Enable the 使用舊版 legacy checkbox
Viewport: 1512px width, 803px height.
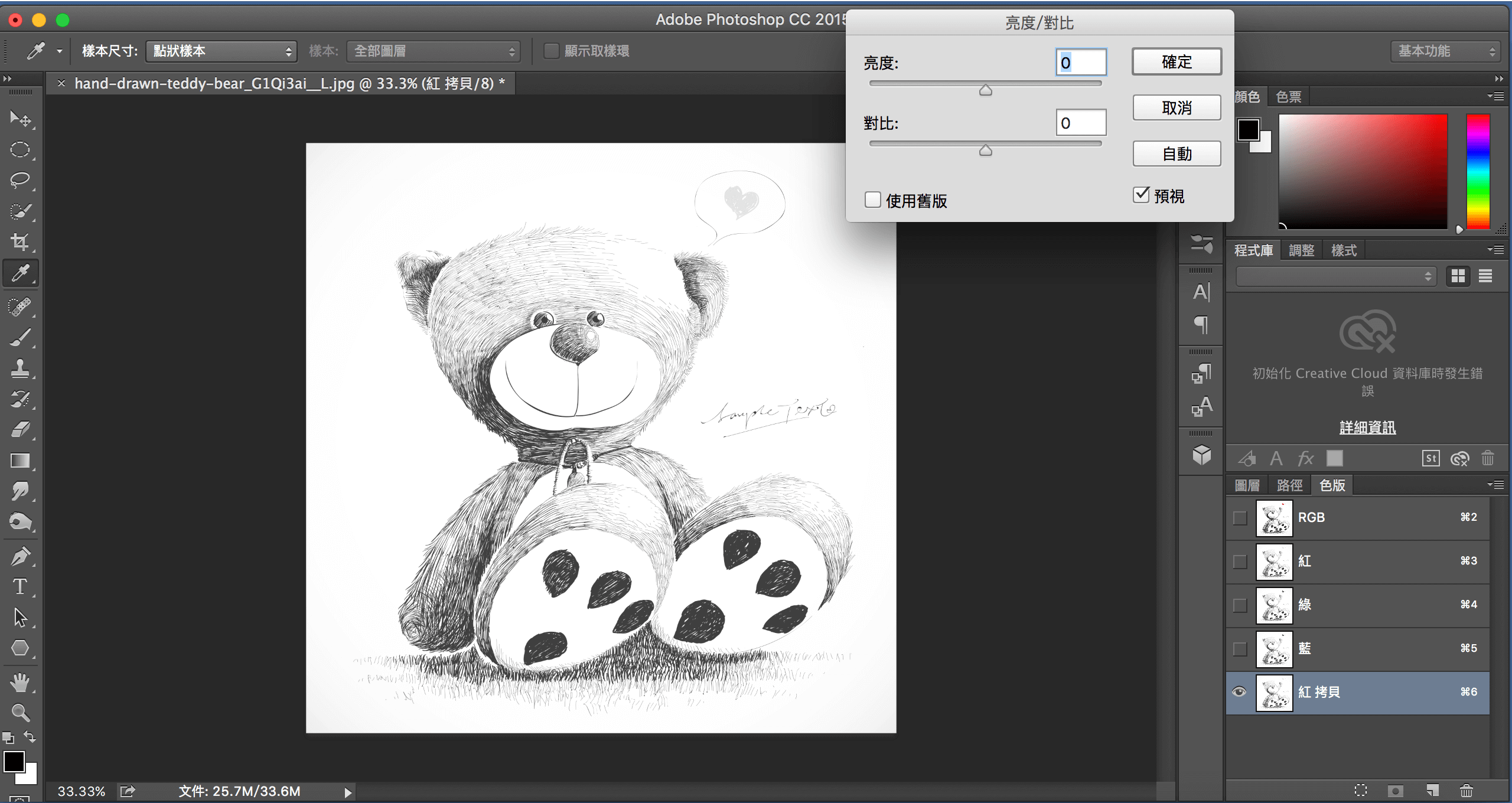(x=872, y=200)
